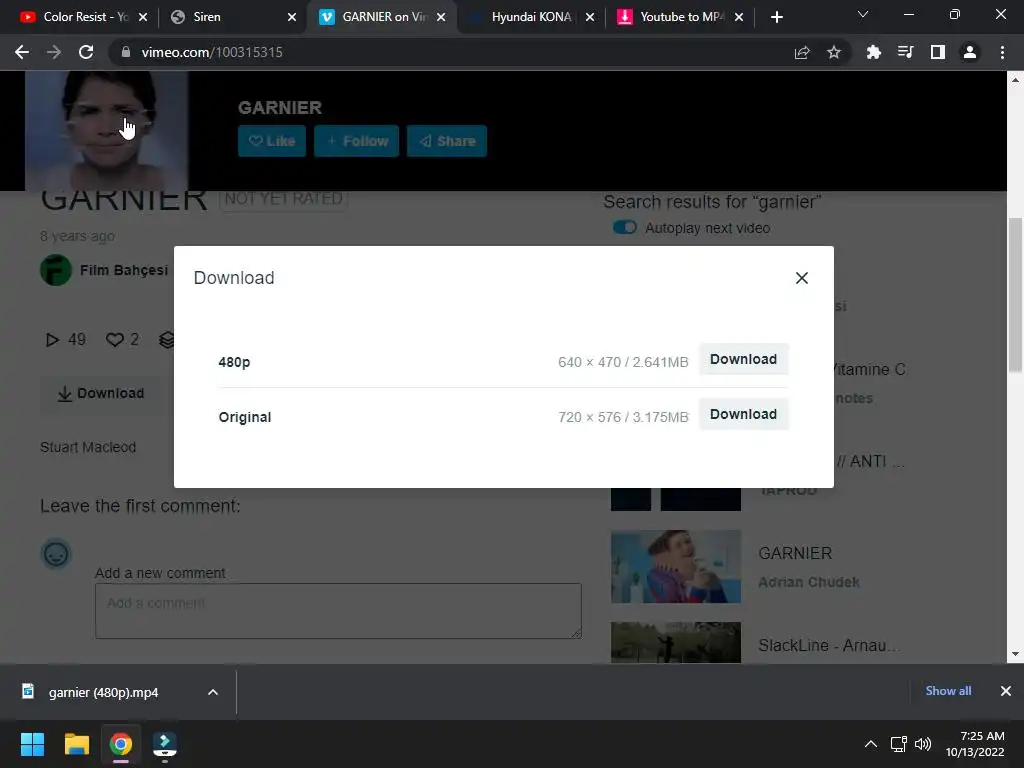
Task: Close the GARNIER on Vimeo tab
Action: tap(441, 17)
